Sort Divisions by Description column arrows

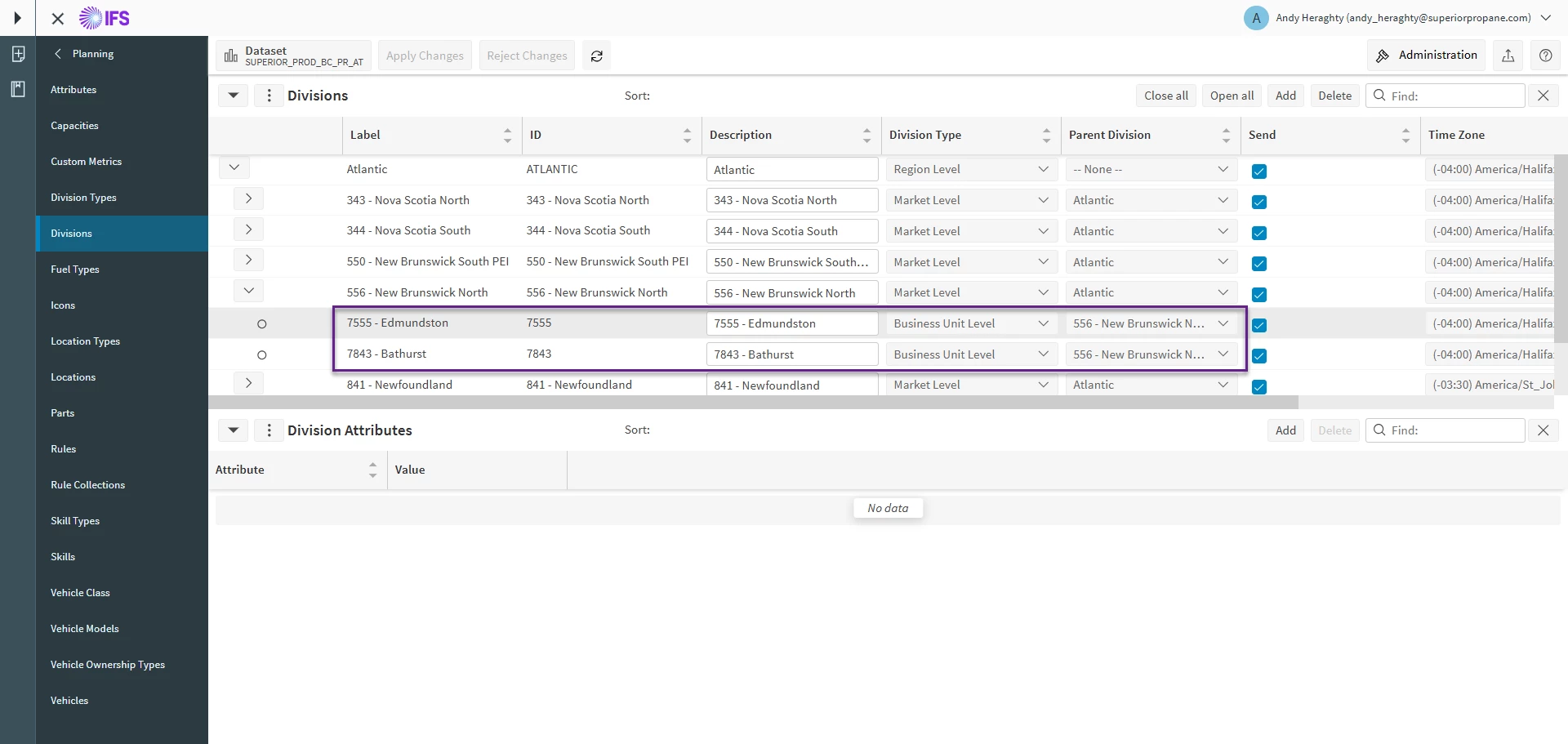866,136
